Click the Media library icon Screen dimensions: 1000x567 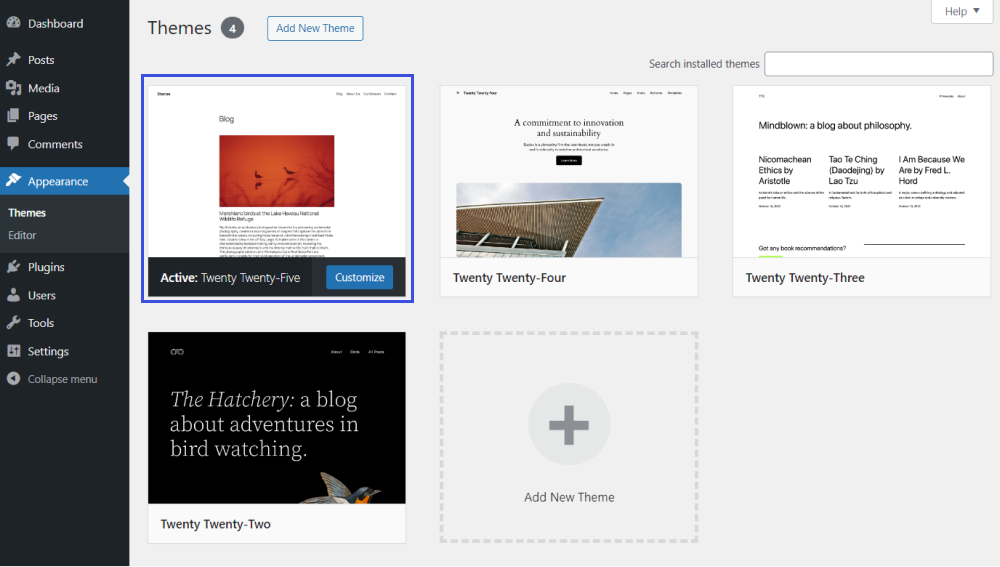tap(13, 88)
